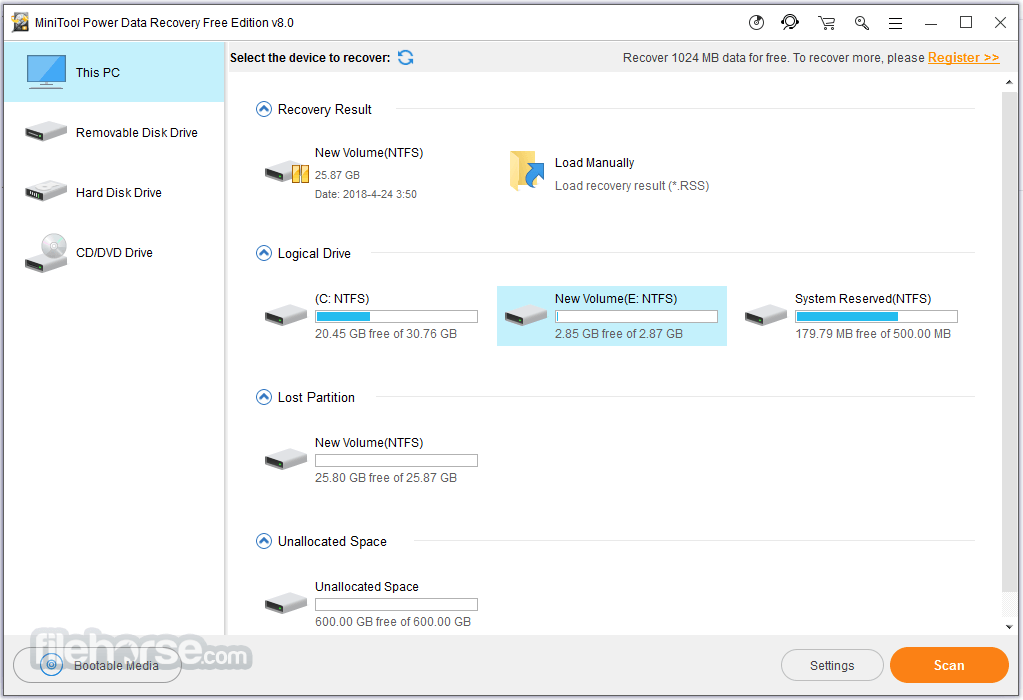Click the Bootable Media disc icon
Screen dimensions: 1023x700
coord(51,665)
